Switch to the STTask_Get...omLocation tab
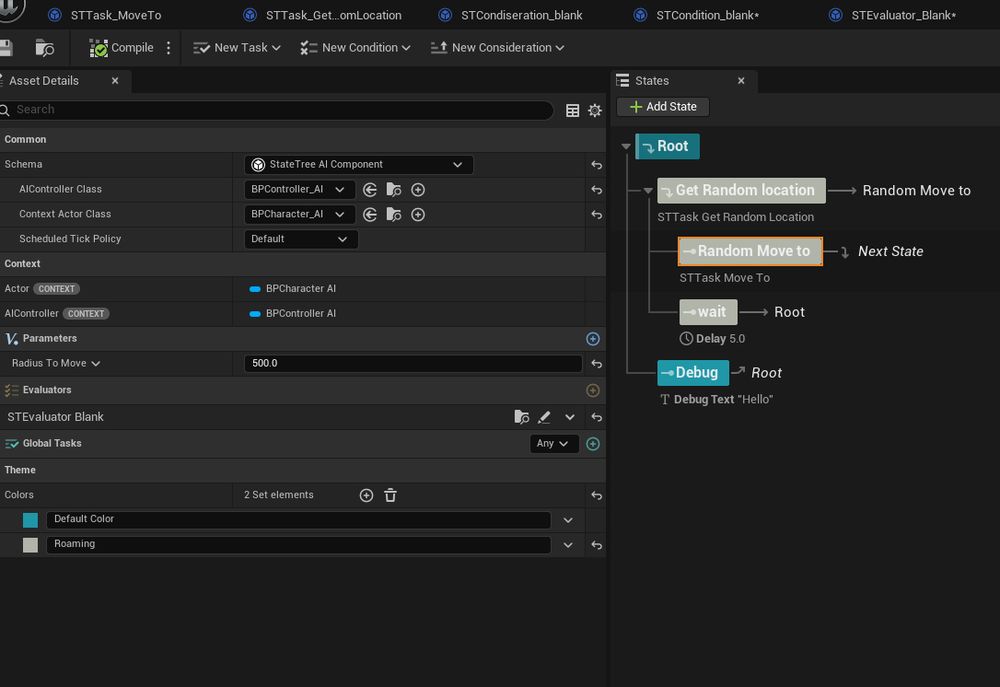The height and width of the screenshot is (687, 1000). coord(323,15)
